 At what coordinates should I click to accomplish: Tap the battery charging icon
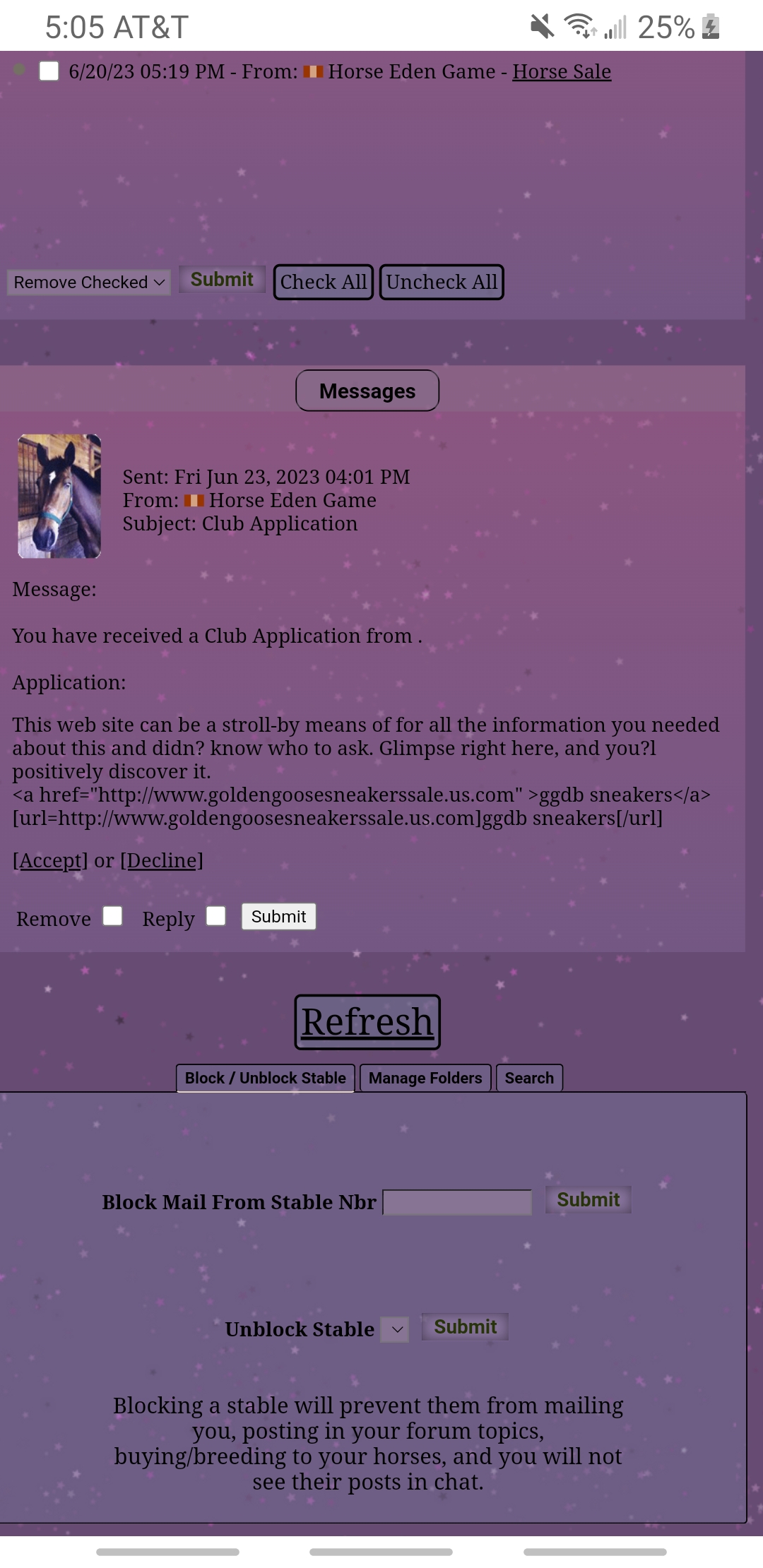click(711, 27)
